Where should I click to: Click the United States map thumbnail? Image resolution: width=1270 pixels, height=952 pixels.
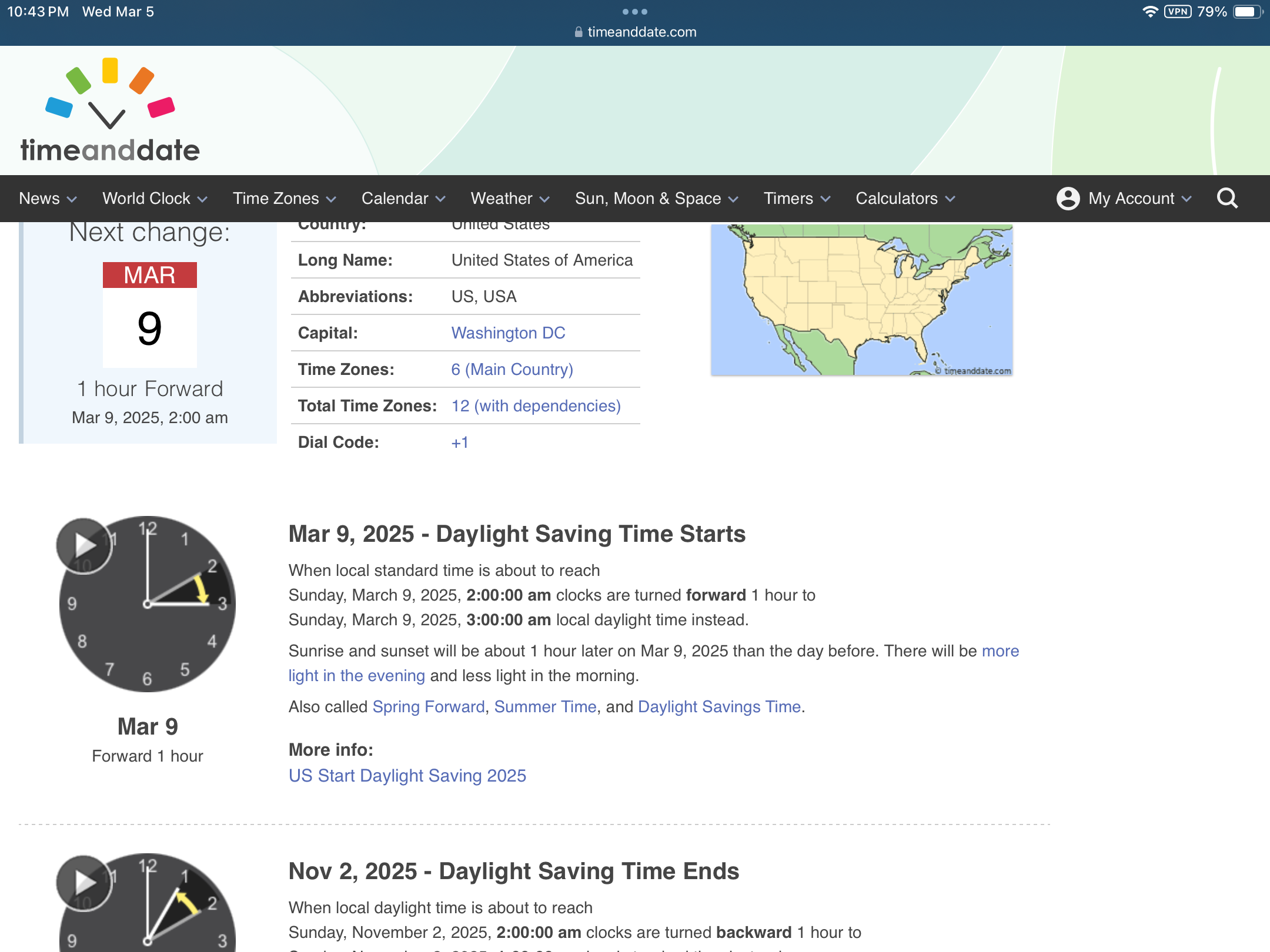tap(861, 300)
